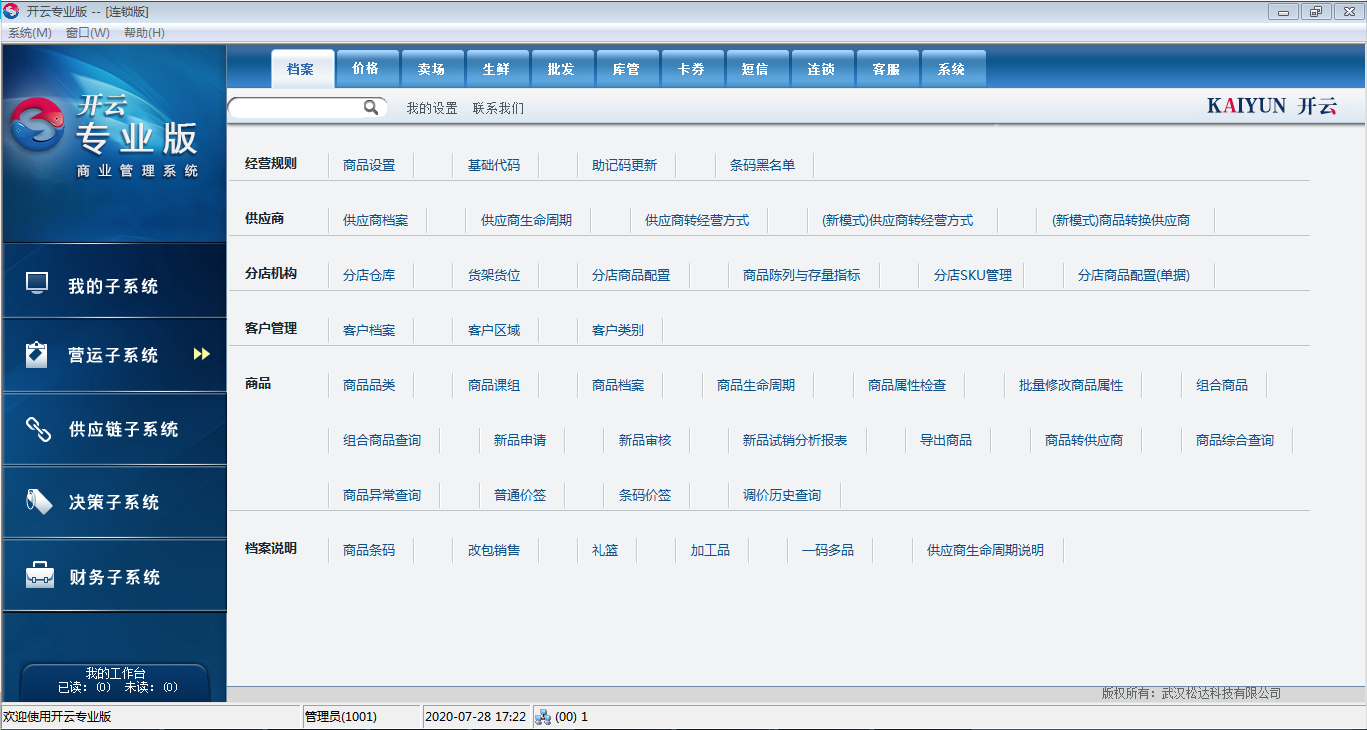Viewport: 1367px width, 730px height.
Task: Open 我的设置 link
Action: point(432,108)
